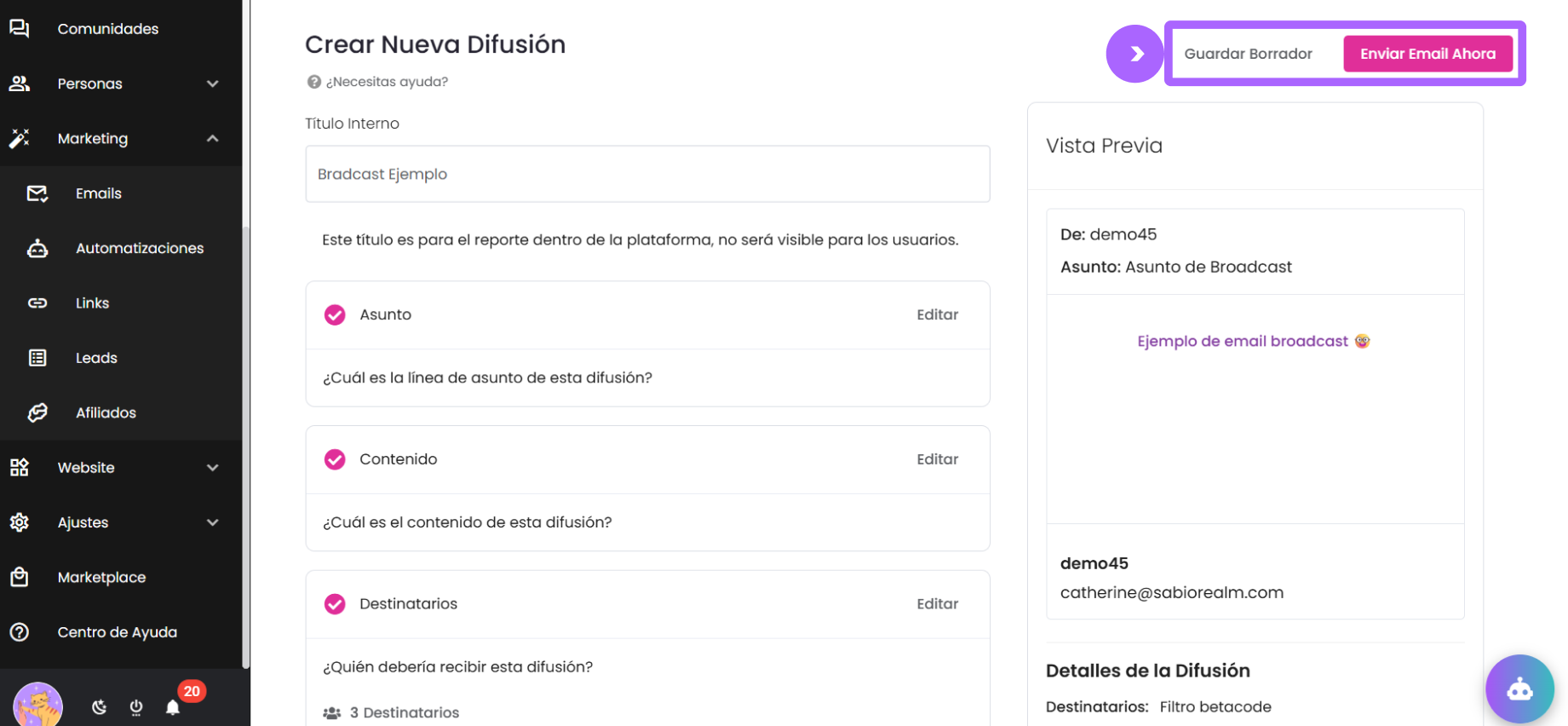
Task: Click the user avatar picture
Action: pyautogui.click(x=38, y=706)
